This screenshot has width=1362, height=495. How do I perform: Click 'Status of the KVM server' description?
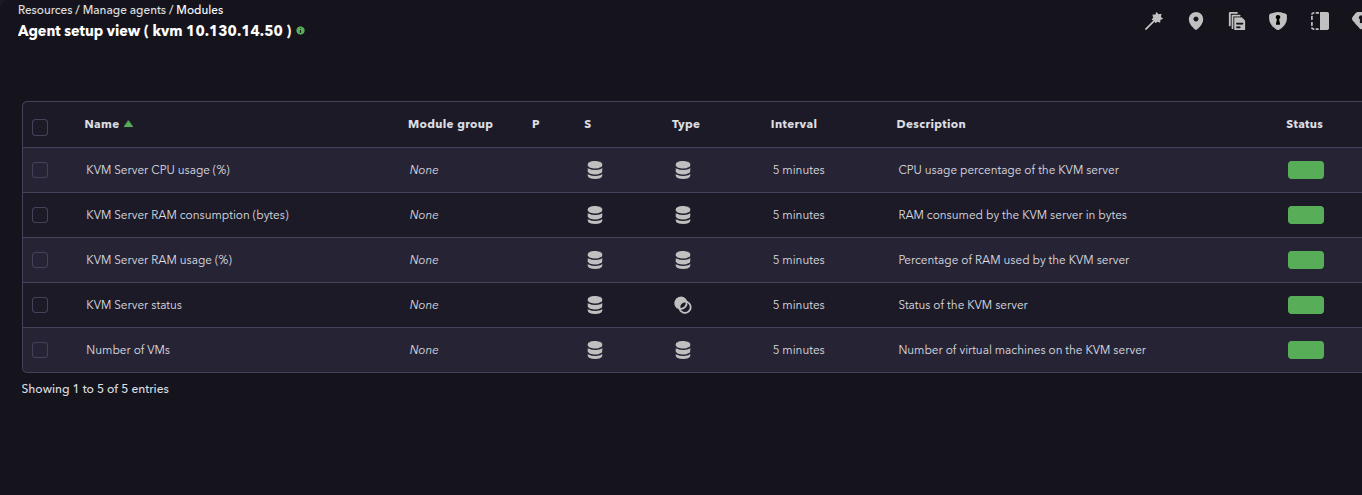(x=963, y=305)
